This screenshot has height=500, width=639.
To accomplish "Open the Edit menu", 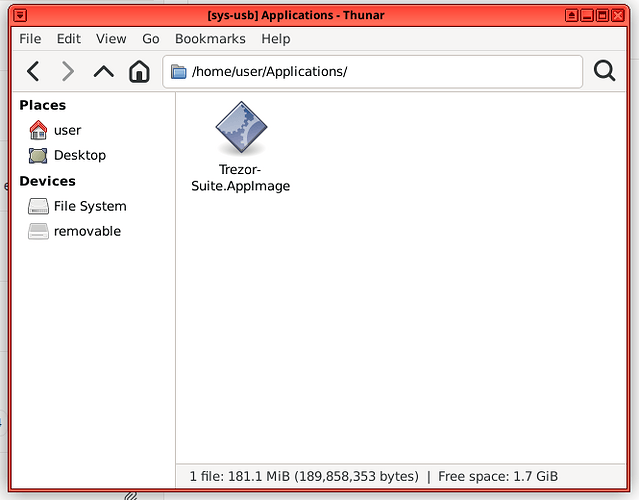I will click(68, 39).
